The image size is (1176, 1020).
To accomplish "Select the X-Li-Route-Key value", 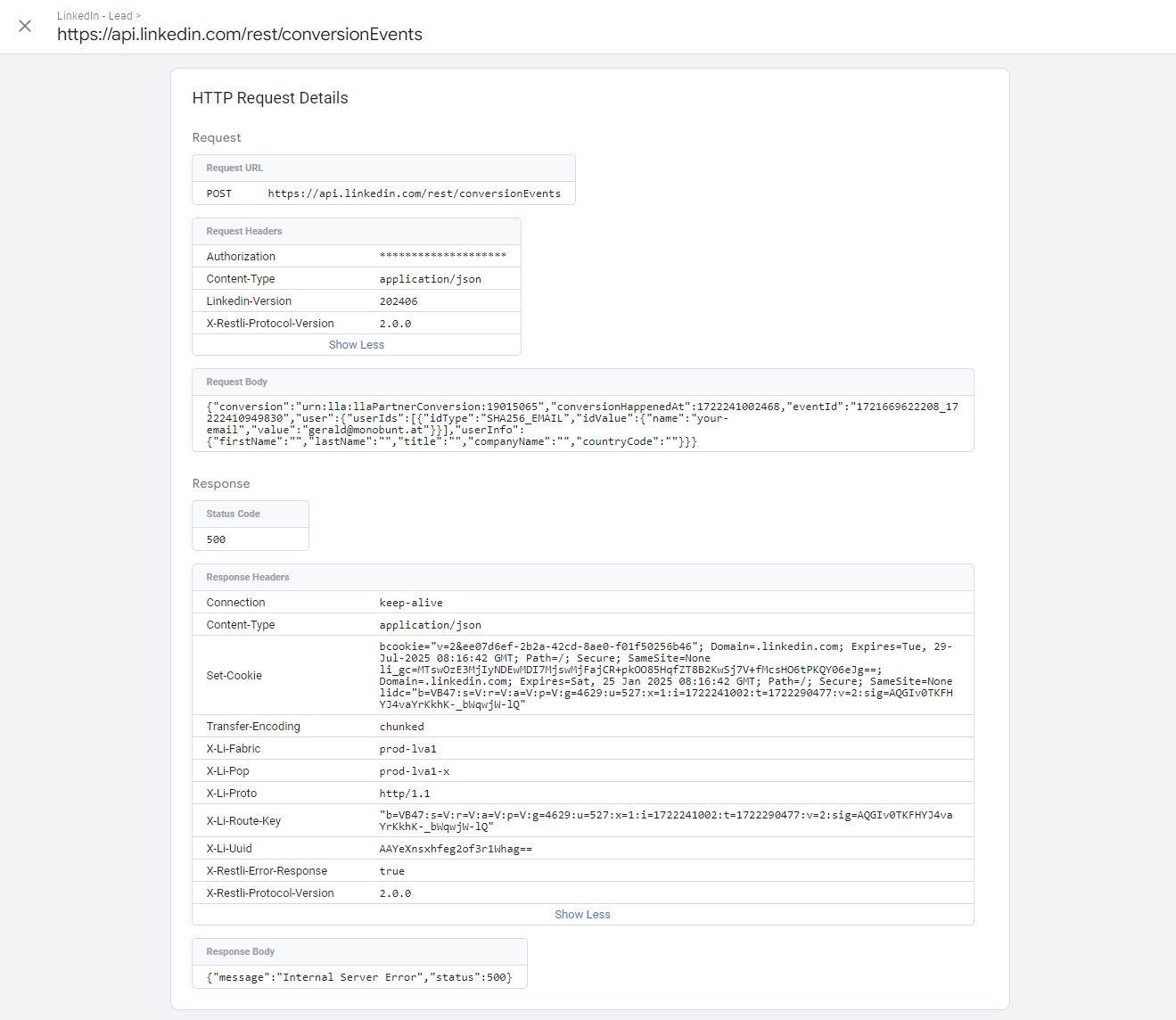I will (x=666, y=821).
